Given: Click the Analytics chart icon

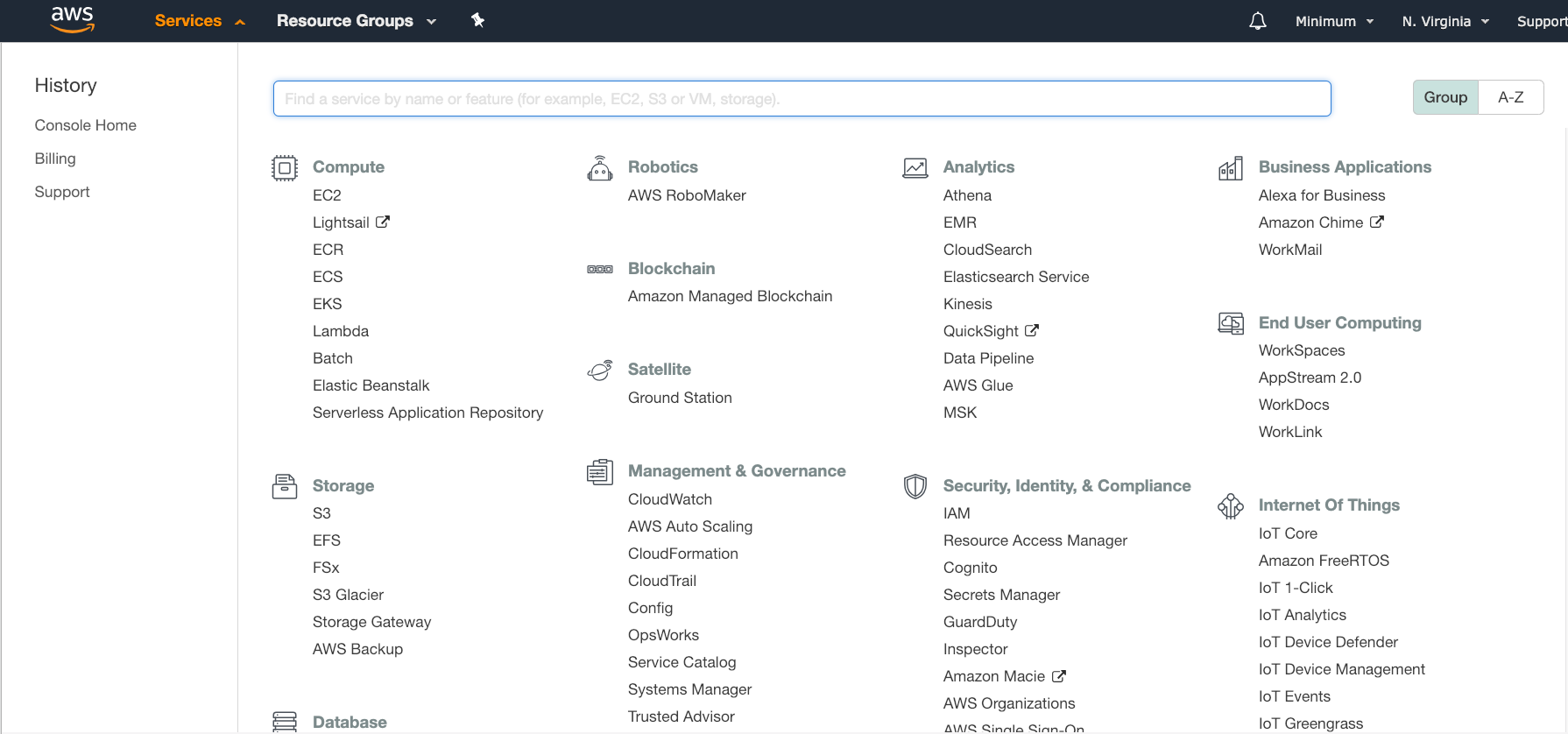Looking at the screenshot, I should pos(915,167).
